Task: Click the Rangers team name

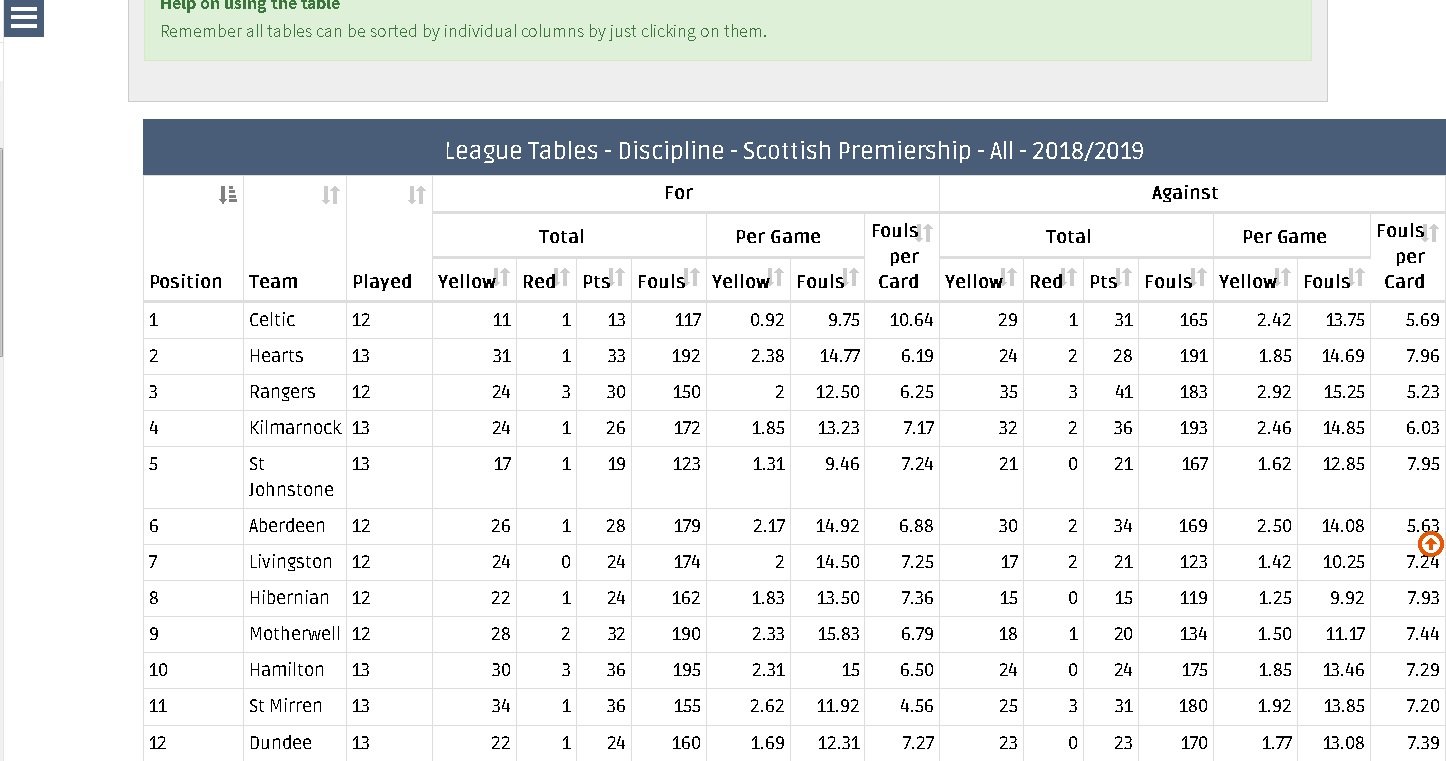Action: coord(282,392)
